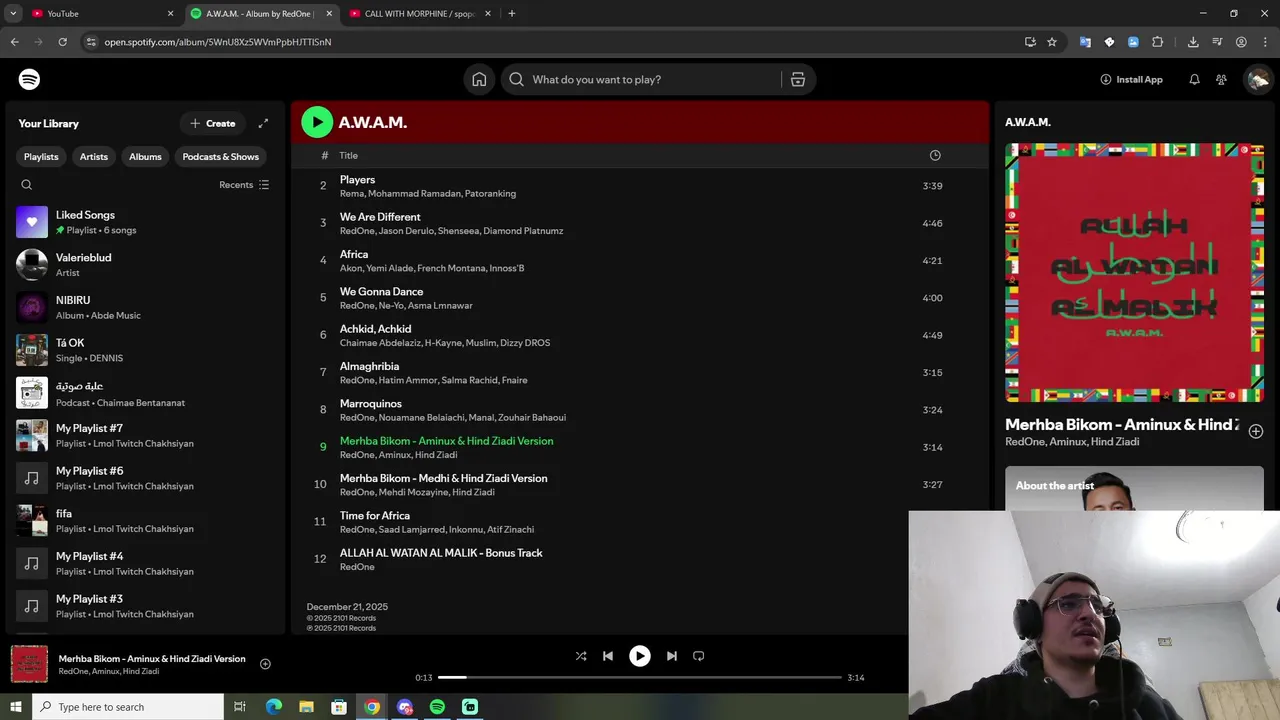This screenshot has height=720, width=1280.
Task: Open Tá OK single in library
Action: pyautogui.click(x=145, y=350)
